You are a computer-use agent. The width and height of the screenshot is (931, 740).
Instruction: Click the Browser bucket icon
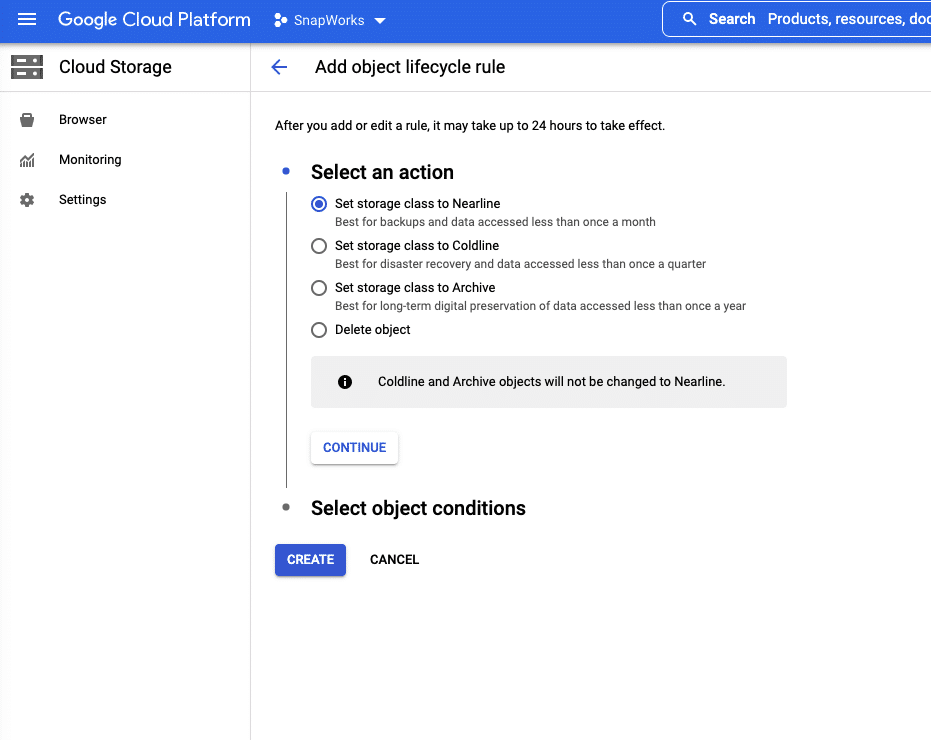pos(27,120)
